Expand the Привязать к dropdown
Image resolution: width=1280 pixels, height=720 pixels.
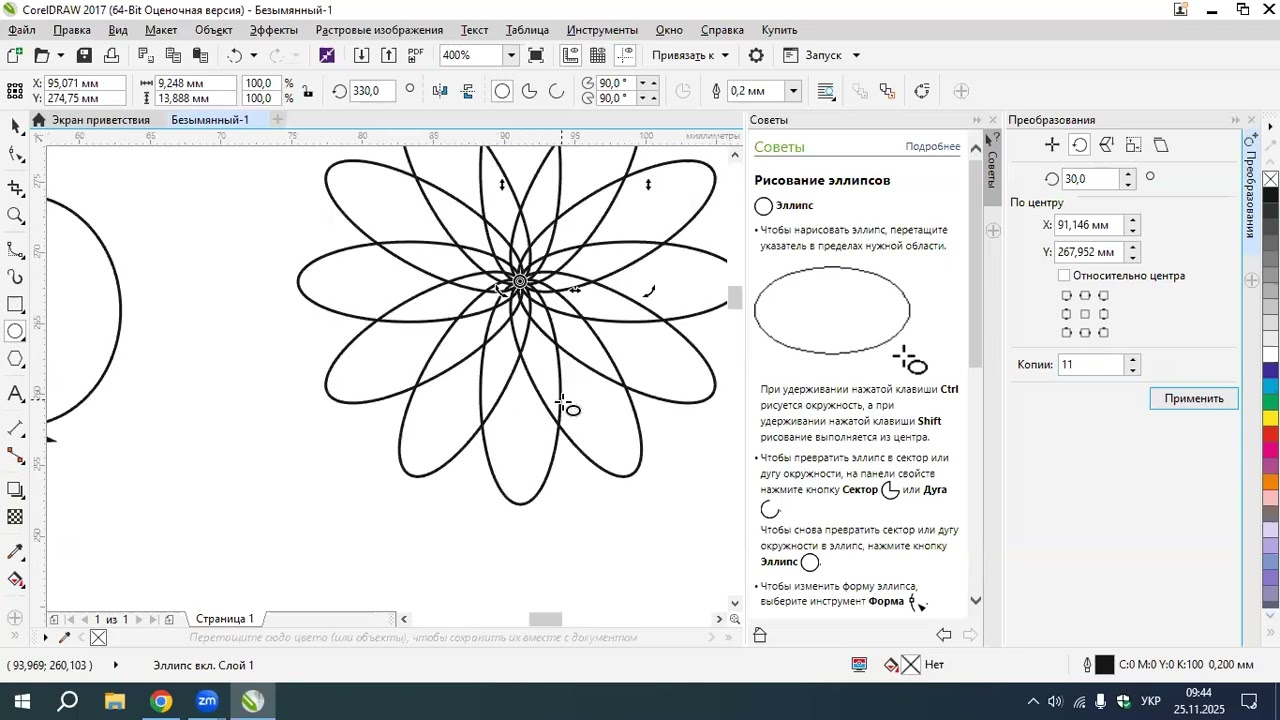(x=725, y=55)
